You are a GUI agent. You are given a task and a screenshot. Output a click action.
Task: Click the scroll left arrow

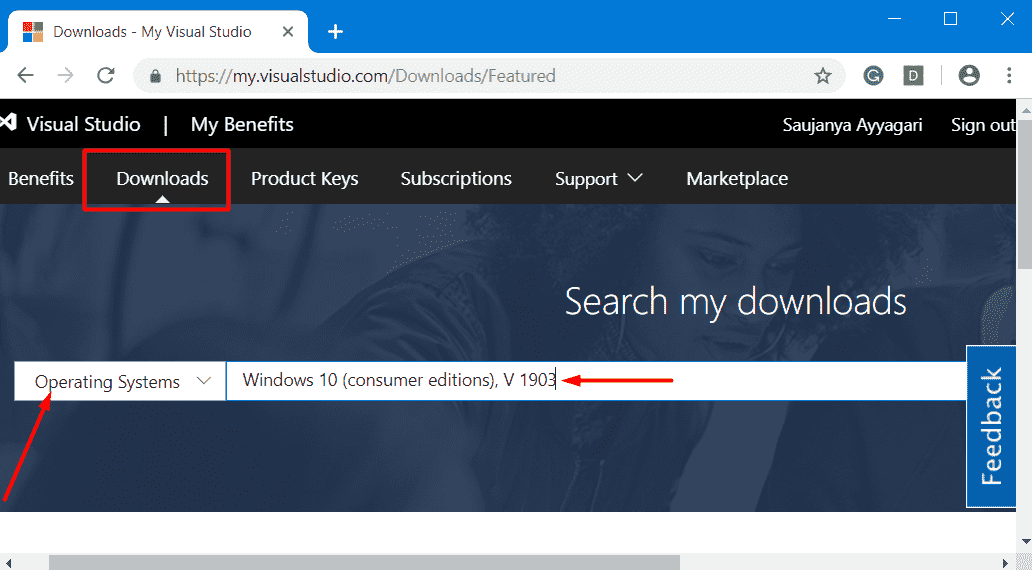point(7,563)
